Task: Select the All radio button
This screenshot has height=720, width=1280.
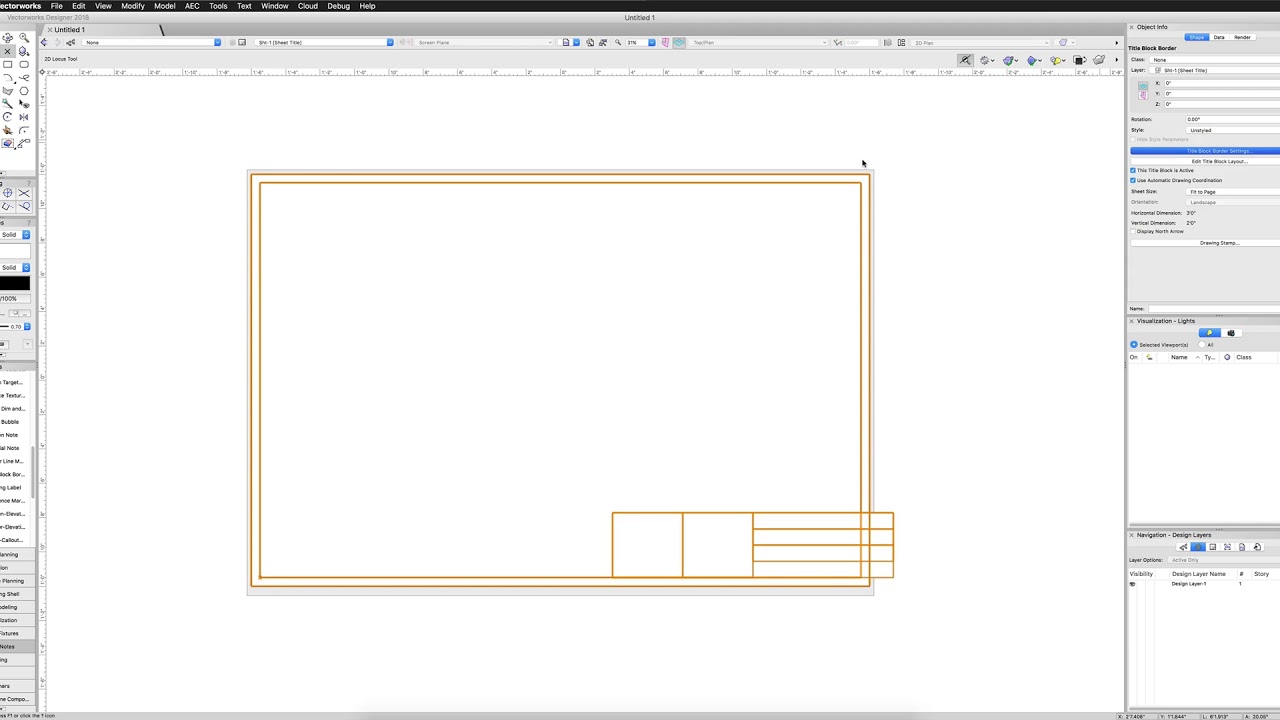Action: coord(1202,345)
